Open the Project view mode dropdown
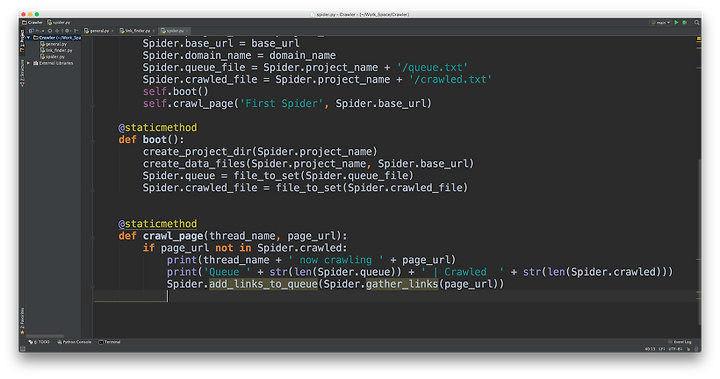720x379 pixels. 36,31
